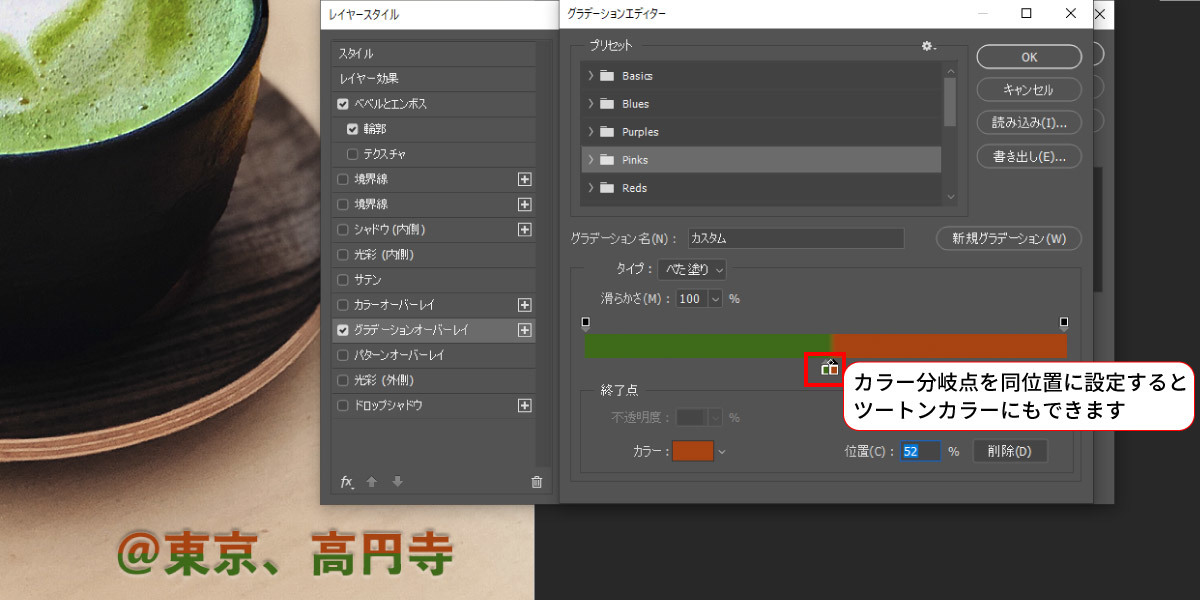Close the グラデーションエディター window
Viewport: 1200px width, 600px height.
point(1072,13)
